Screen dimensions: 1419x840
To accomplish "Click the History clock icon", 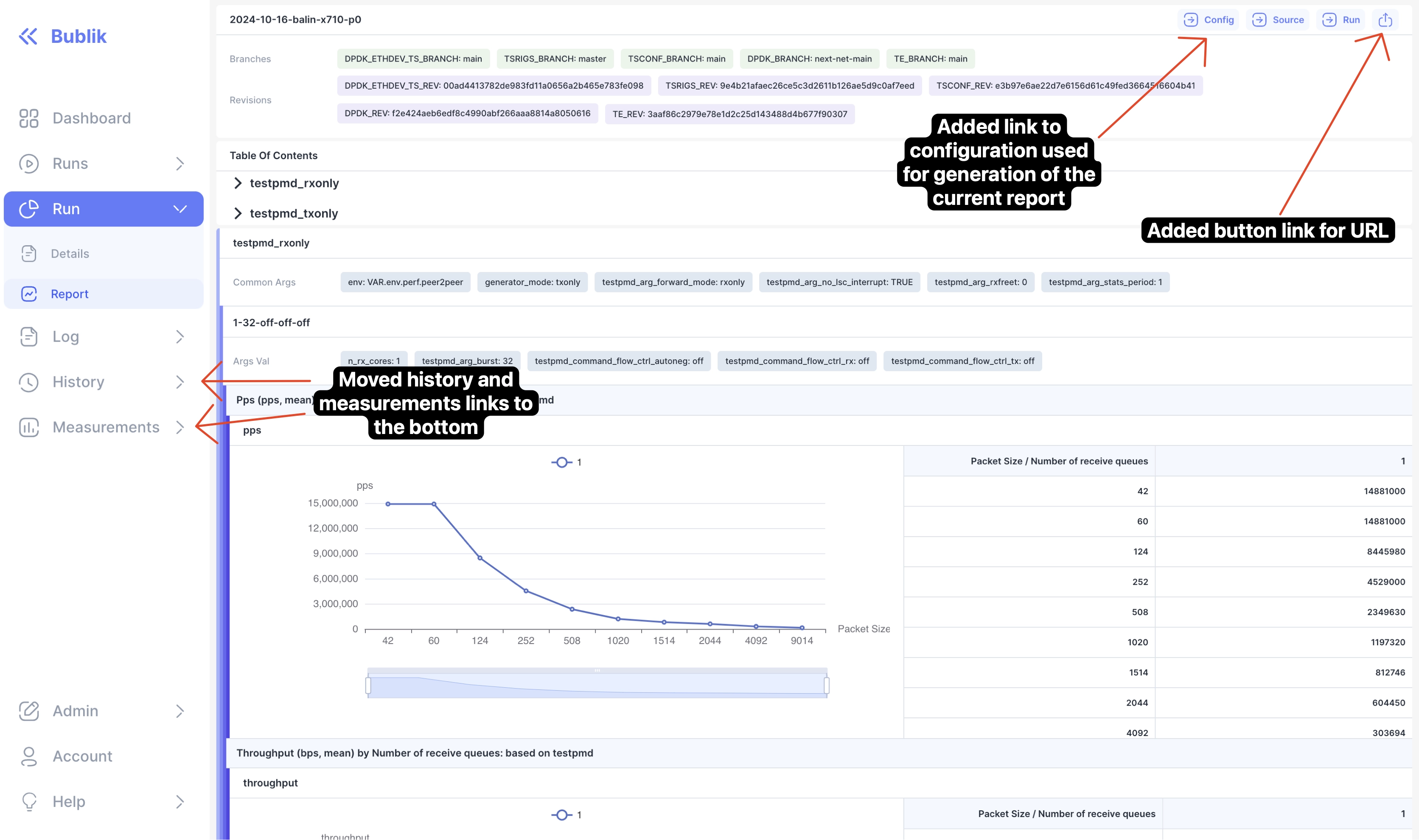I will pos(28,382).
